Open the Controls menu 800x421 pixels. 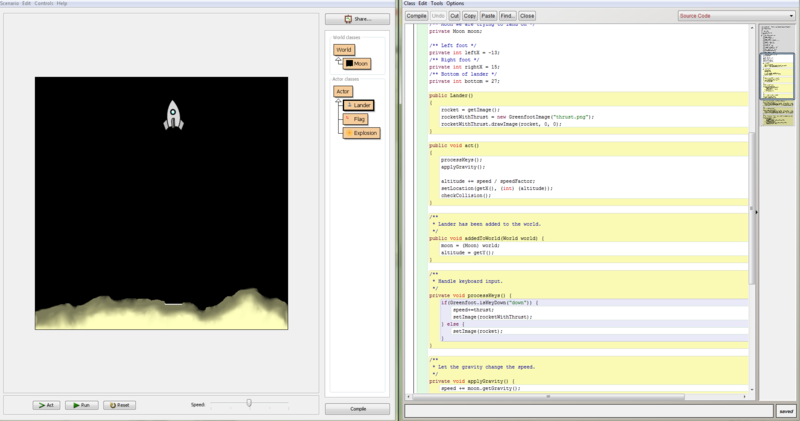tap(44, 4)
